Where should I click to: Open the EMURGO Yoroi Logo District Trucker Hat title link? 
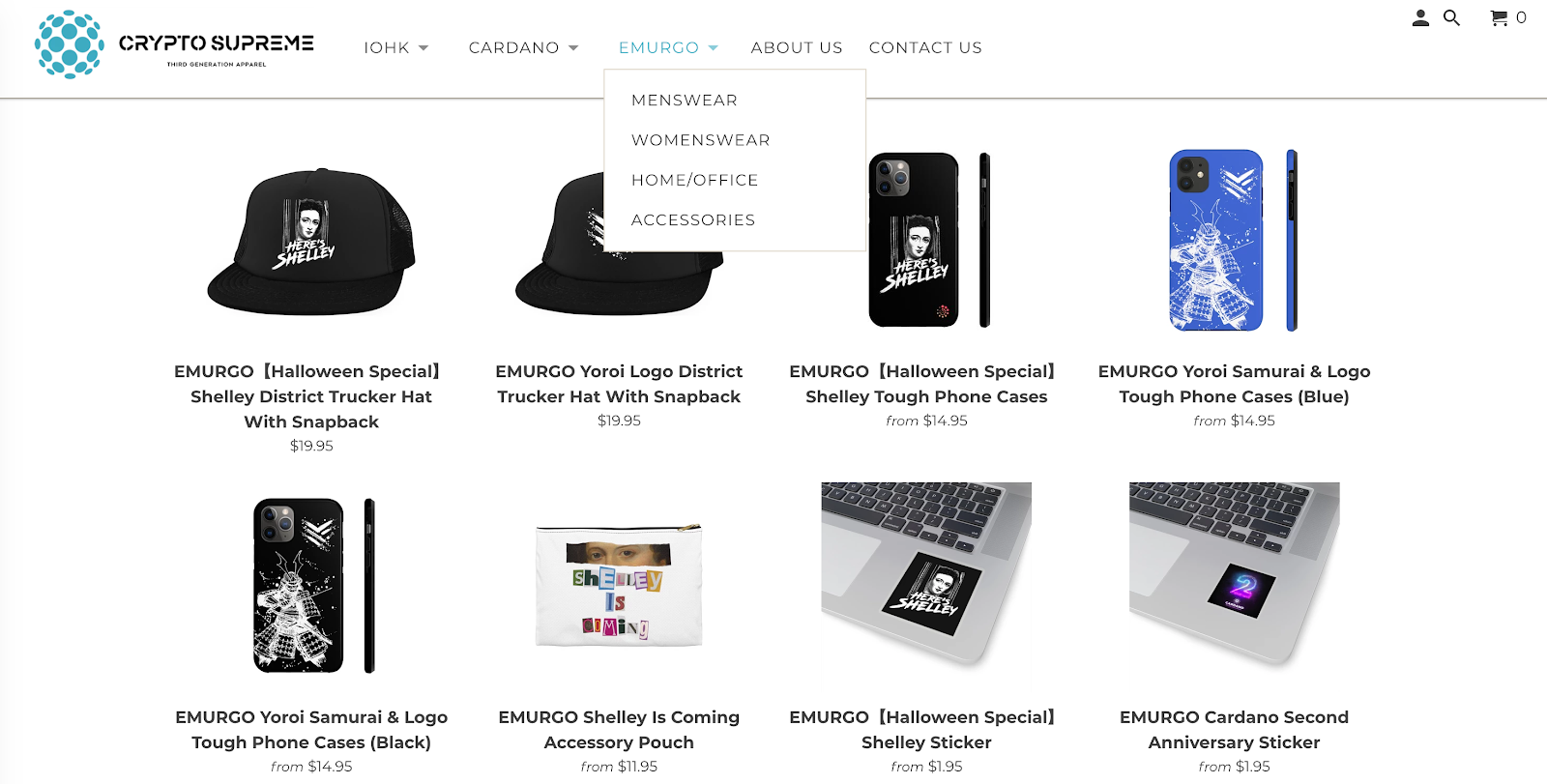pyautogui.click(x=619, y=384)
